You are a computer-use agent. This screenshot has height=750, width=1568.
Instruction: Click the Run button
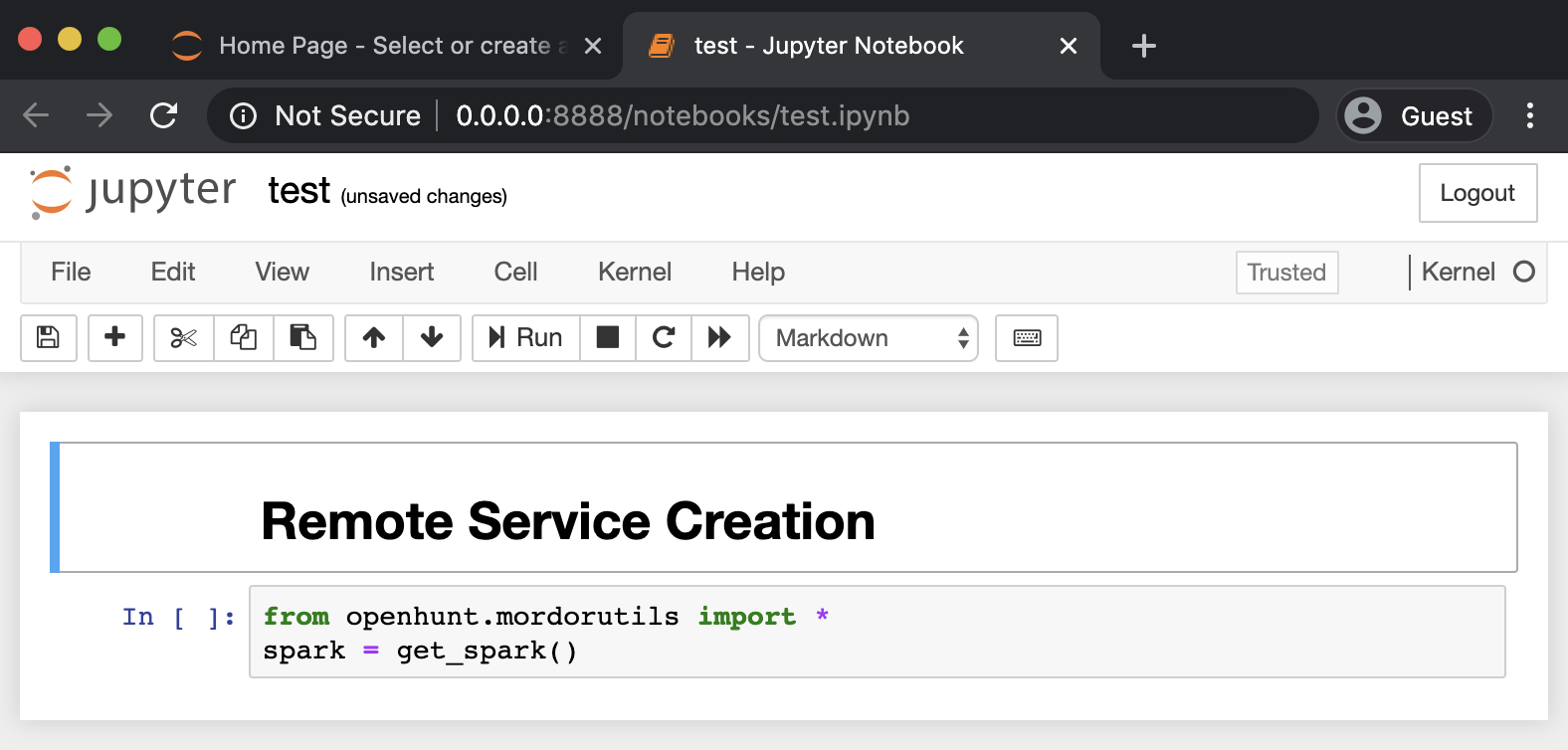pos(526,338)
